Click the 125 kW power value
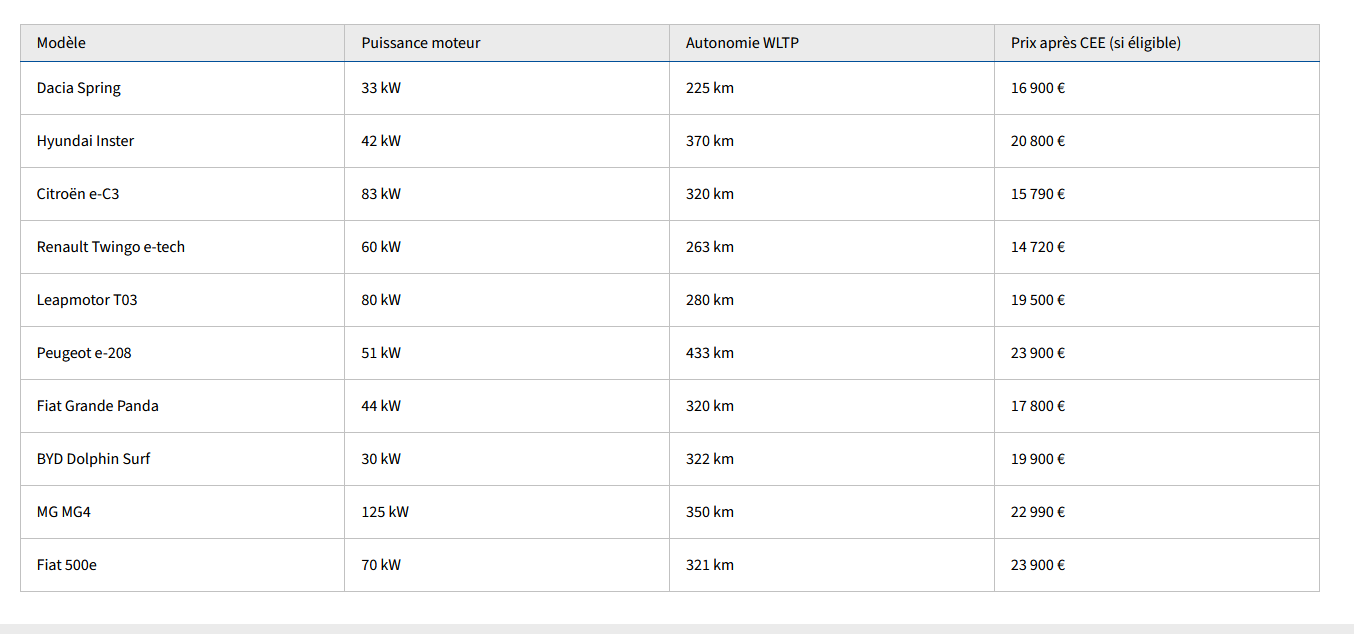Viewport: 1354px width, 634px height. pyautogui.click(x=385, y=512)
